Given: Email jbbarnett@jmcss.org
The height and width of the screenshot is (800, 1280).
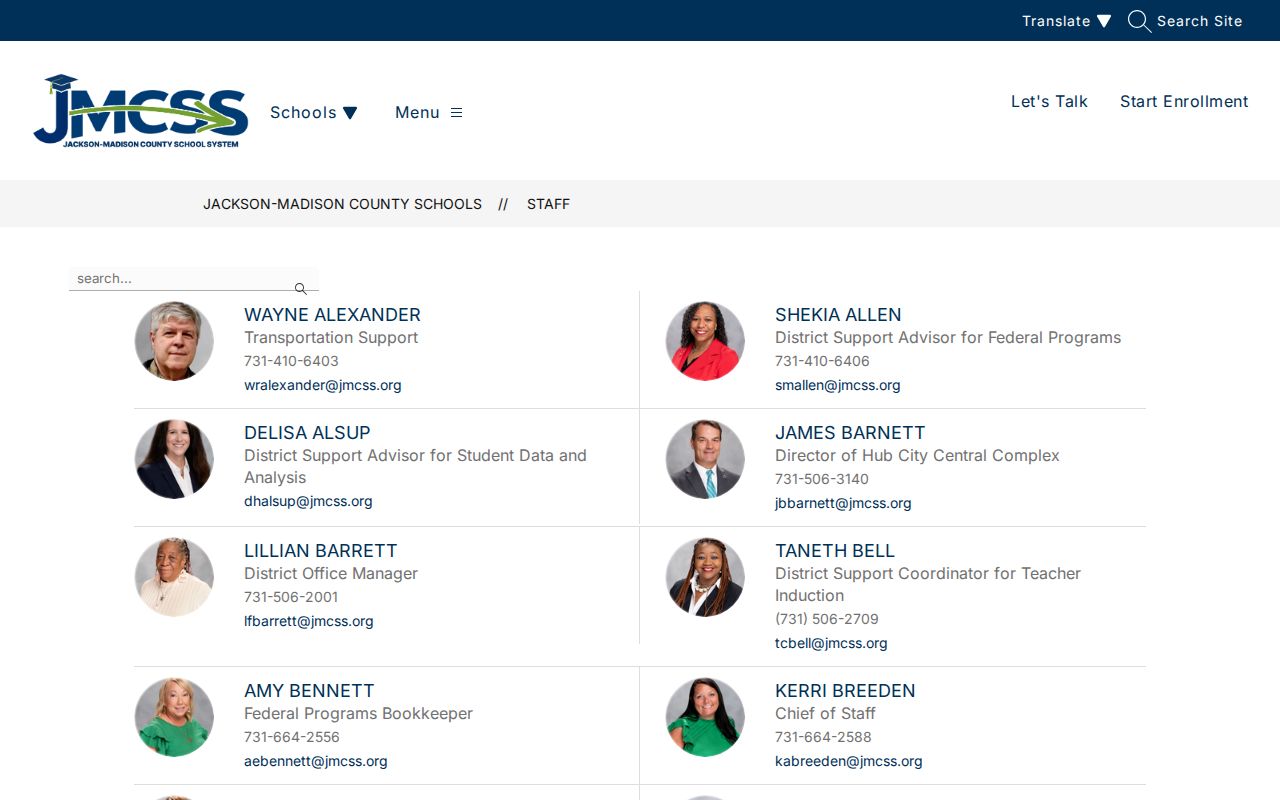Looking at the screenshot, I should pyautogui.click(x=843, y=503).
